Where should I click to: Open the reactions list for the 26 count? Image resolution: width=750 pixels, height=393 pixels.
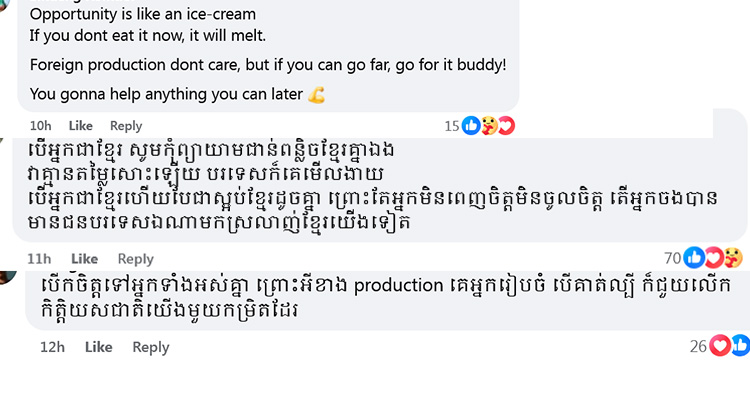pos(698,346)
